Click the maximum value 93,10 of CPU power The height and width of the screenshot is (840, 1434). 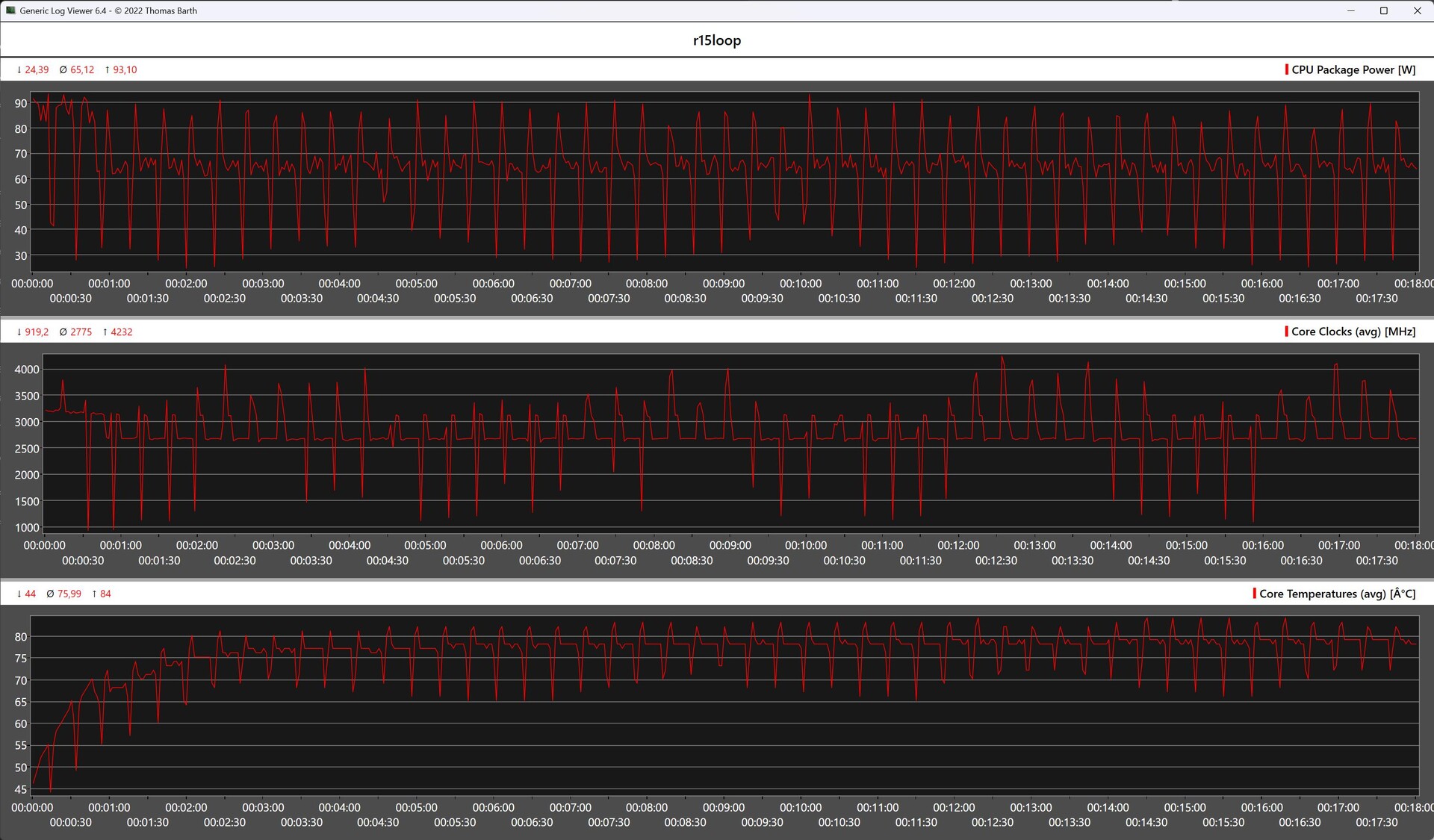[125, 69]
